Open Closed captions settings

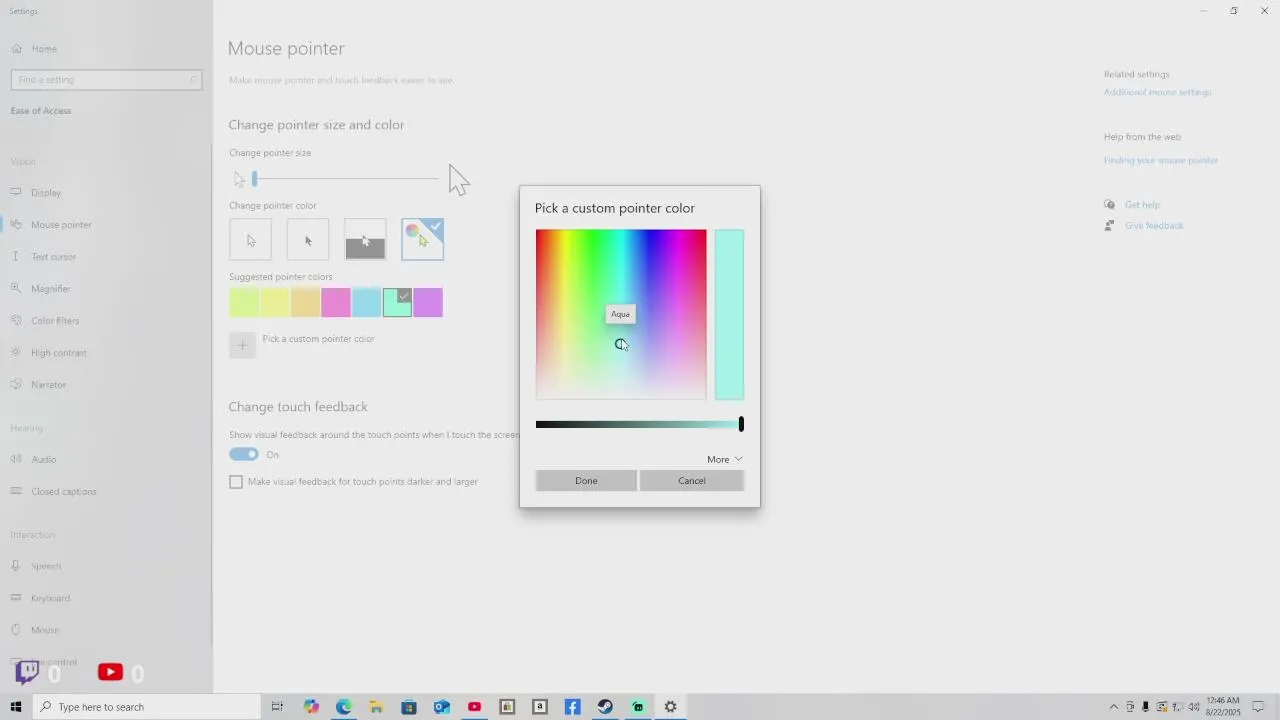63,491
